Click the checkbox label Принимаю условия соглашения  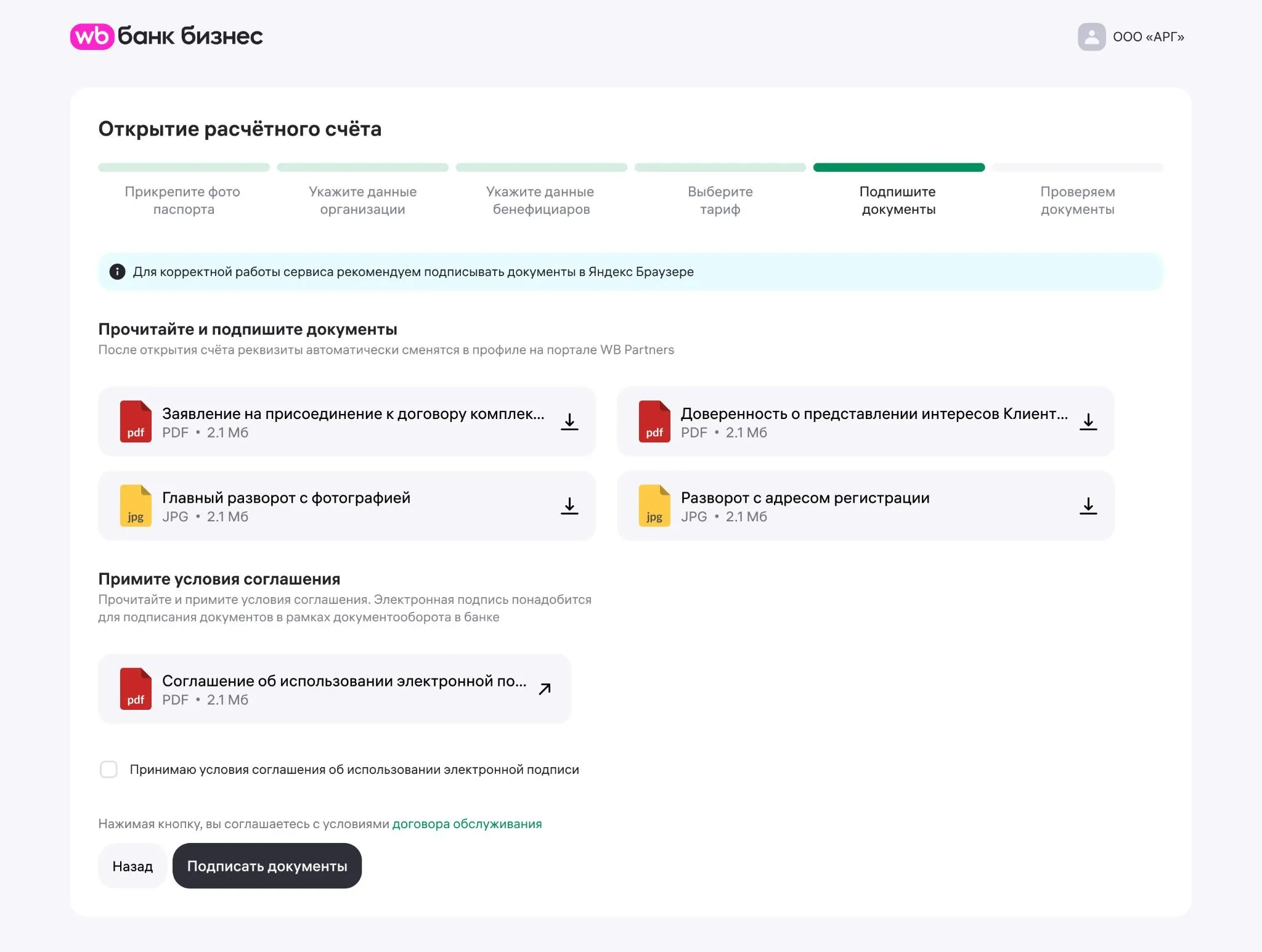pyautogui.click(x=354, y=770)
